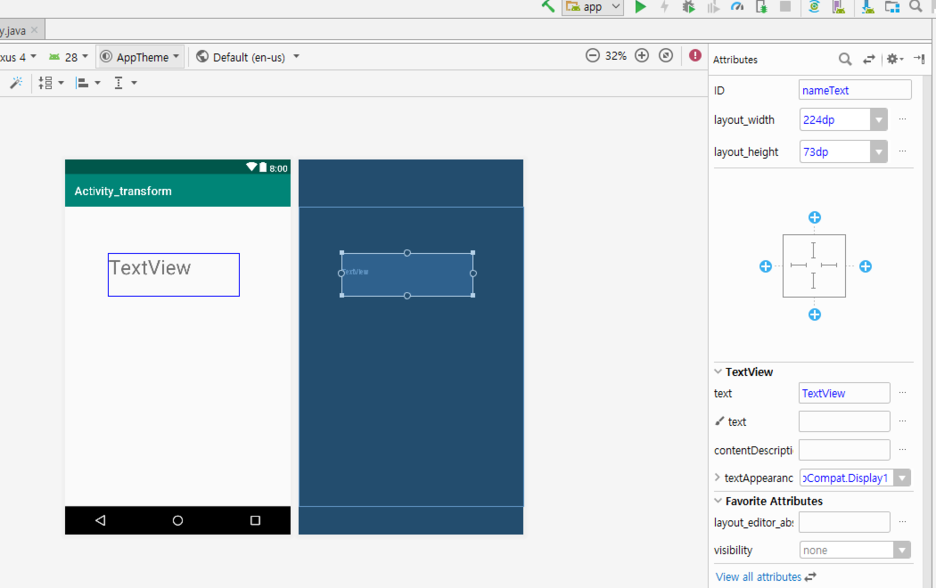Click the Run with Coverage icon
Image resolution: width=936 pixels, height=588 pixels.
(x=713, y=7)
